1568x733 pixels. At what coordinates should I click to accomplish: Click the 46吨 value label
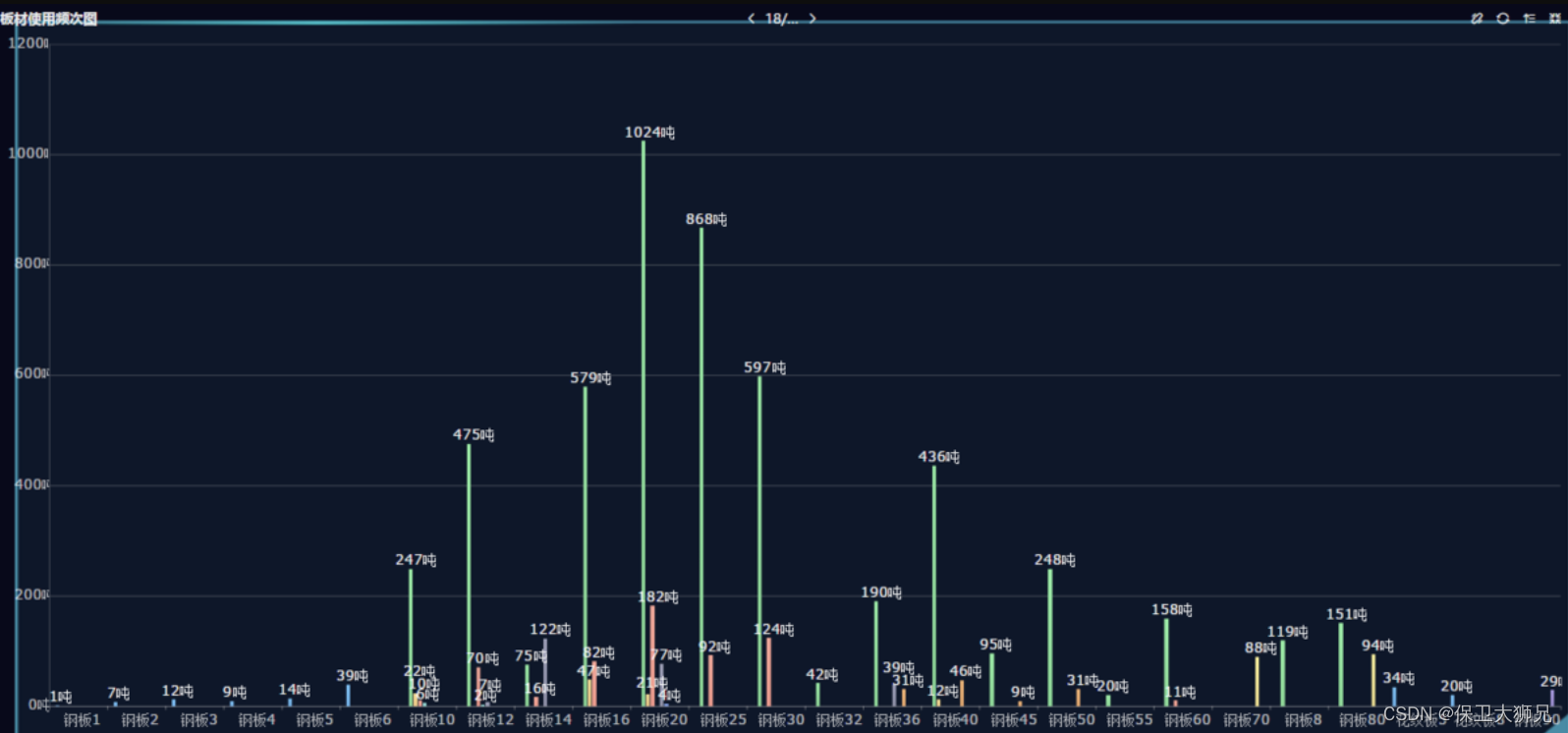tap(965, 671)
